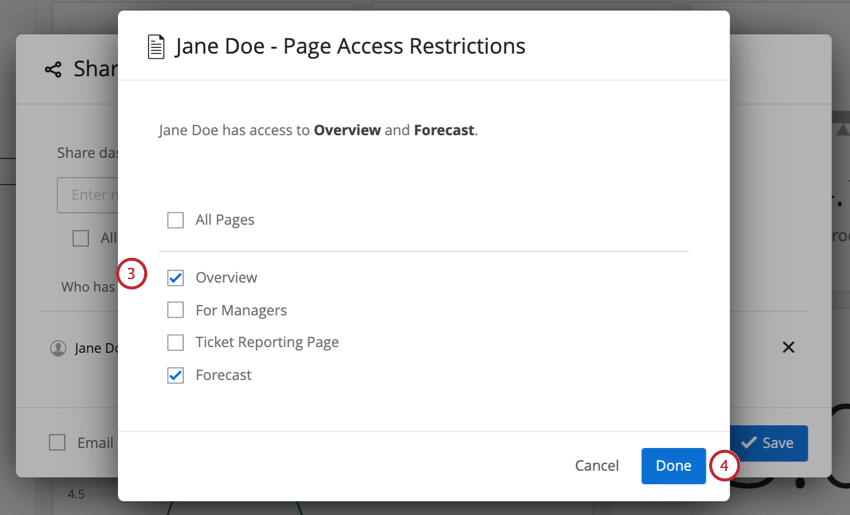Confirm the restrictions with the Done button

coord(673,466)
